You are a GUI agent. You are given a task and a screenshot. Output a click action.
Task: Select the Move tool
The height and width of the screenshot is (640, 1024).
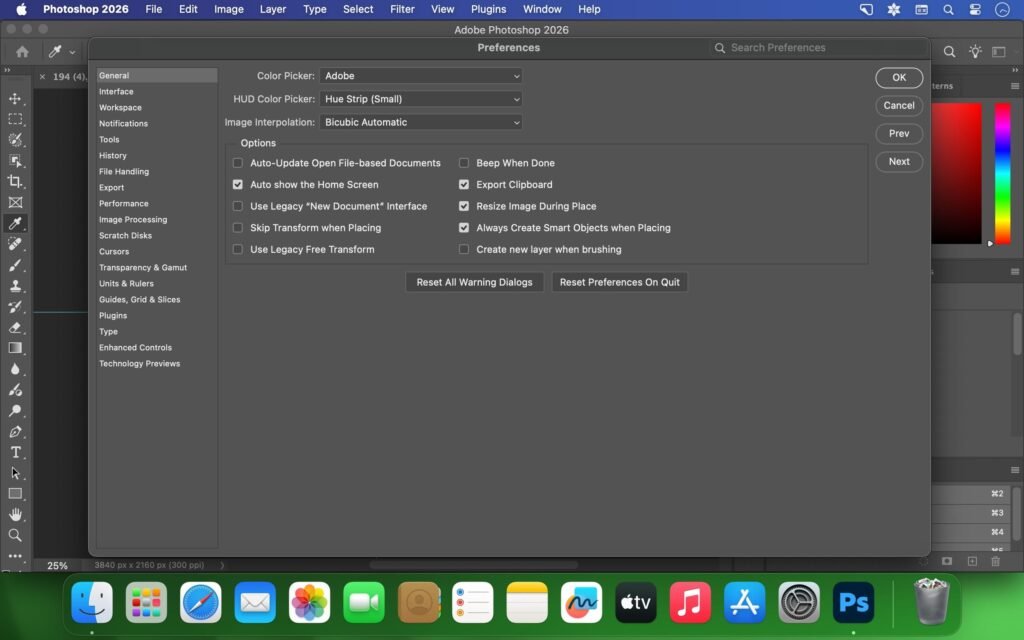[x=15, y=98]
